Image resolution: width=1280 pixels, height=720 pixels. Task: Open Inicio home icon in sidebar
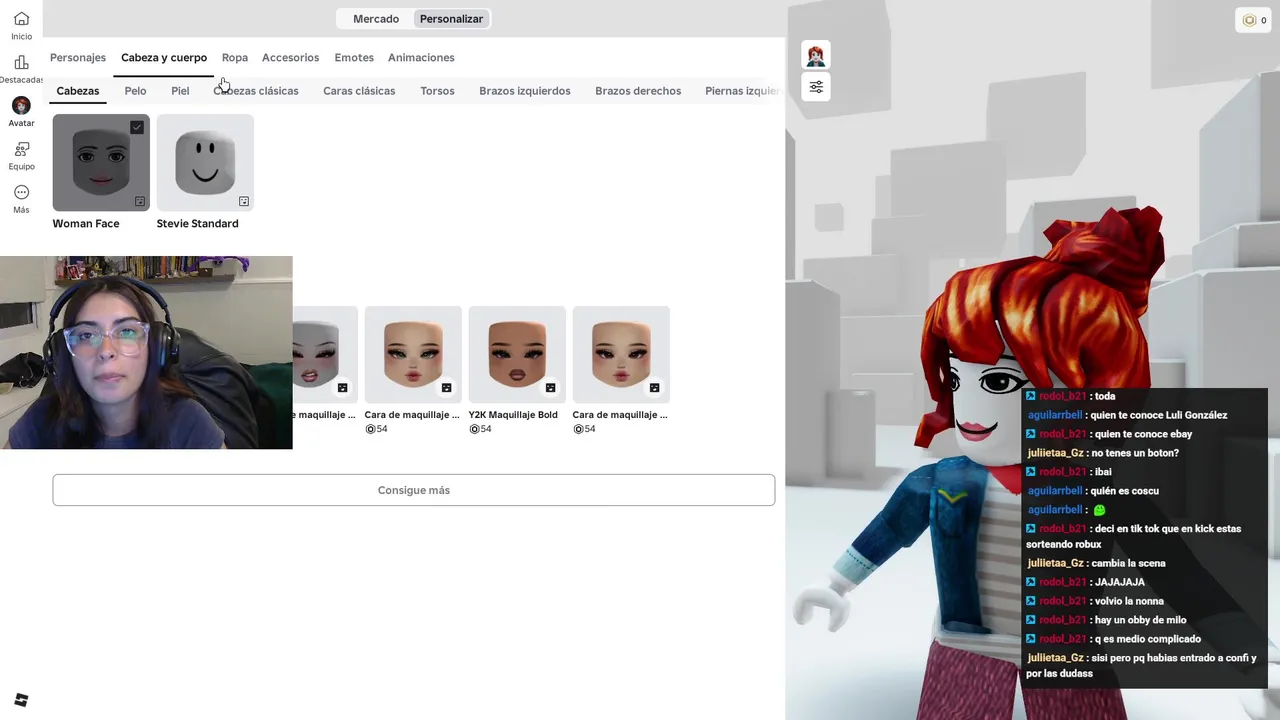click(x=21, y=19)
